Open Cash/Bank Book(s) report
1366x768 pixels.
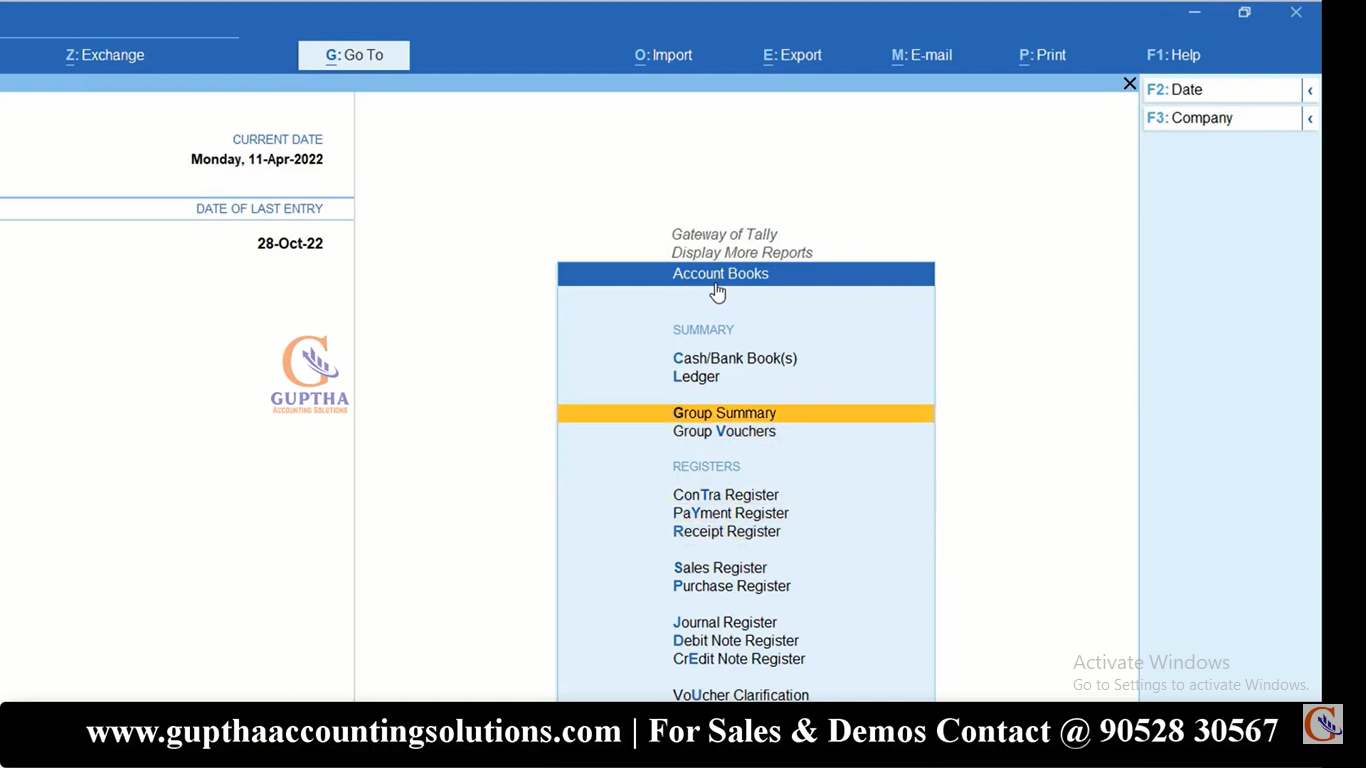tap(735, 358)
